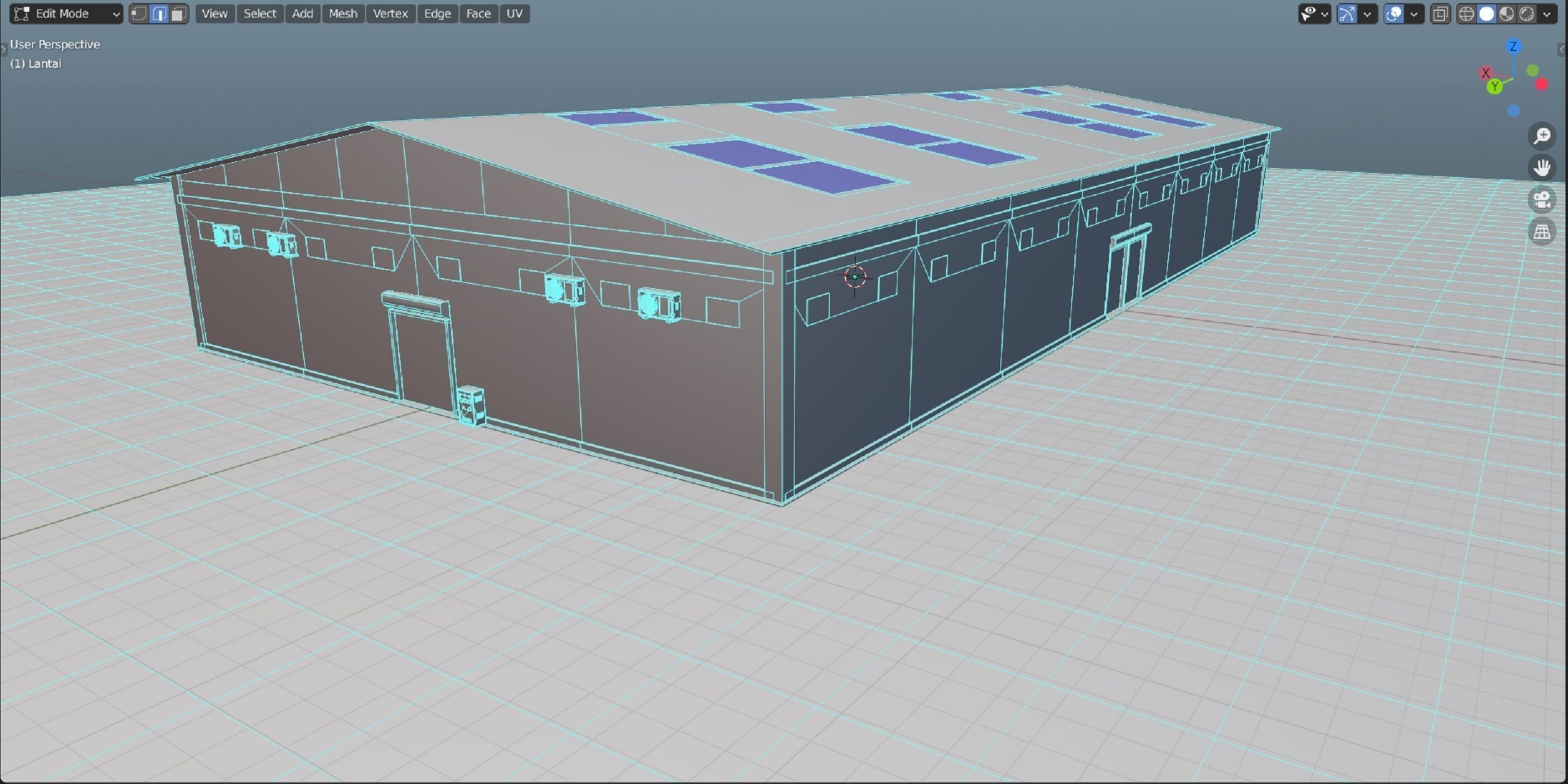Click the Select menu button
This screenshot has width=1568, height=784.
pos(260,13)
